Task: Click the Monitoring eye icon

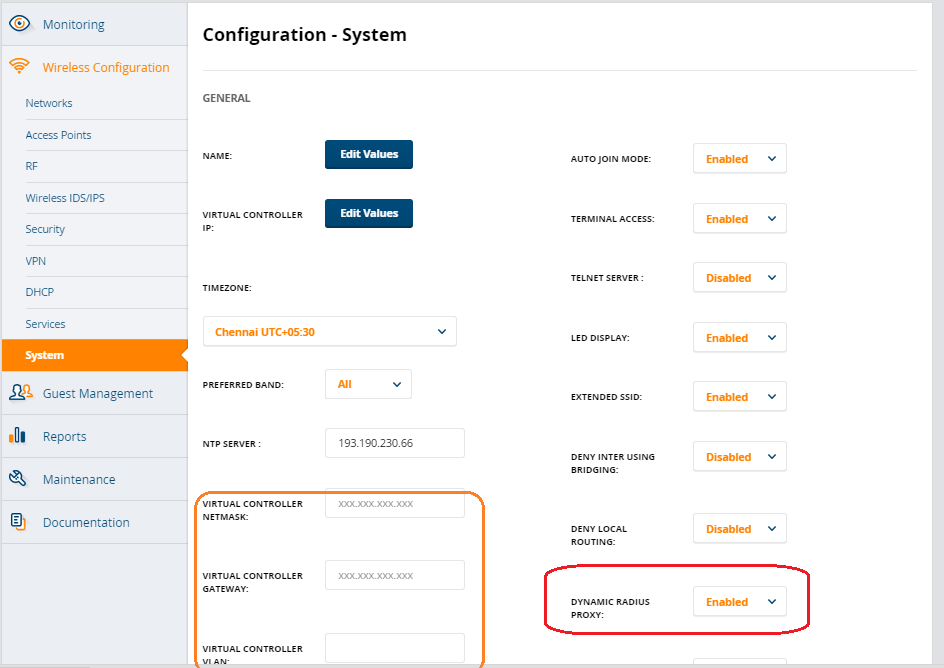Action: coord(19,23)
